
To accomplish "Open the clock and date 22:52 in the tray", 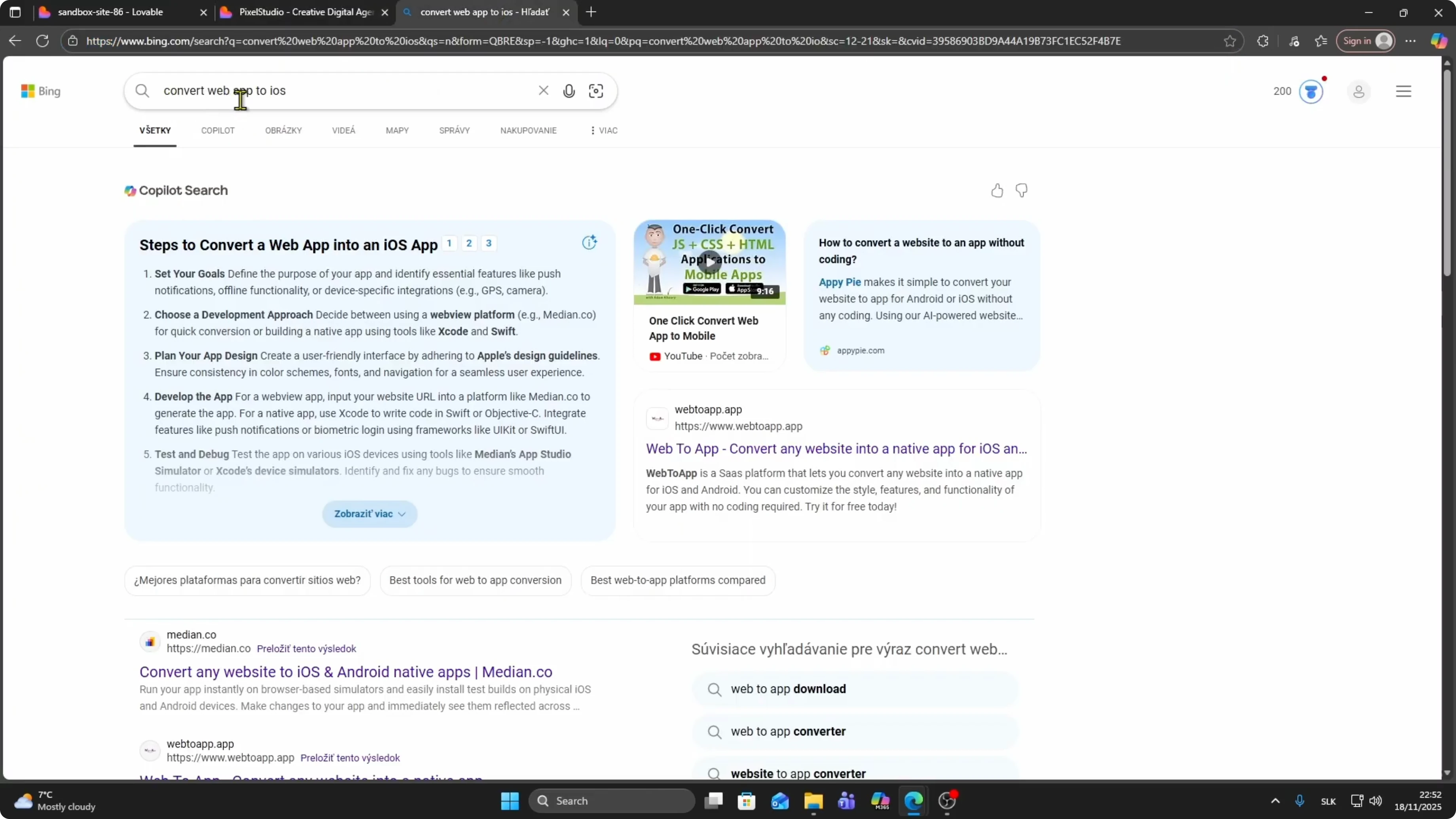I will (x=1418, y=801).
